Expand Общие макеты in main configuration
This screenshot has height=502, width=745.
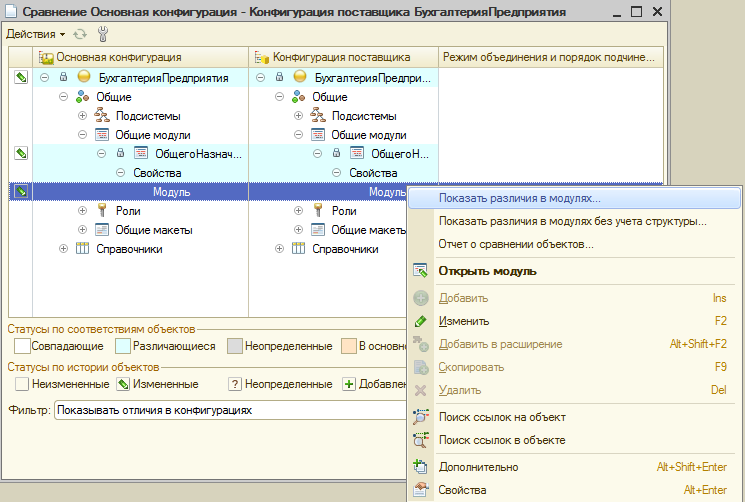tap(82, 230)
